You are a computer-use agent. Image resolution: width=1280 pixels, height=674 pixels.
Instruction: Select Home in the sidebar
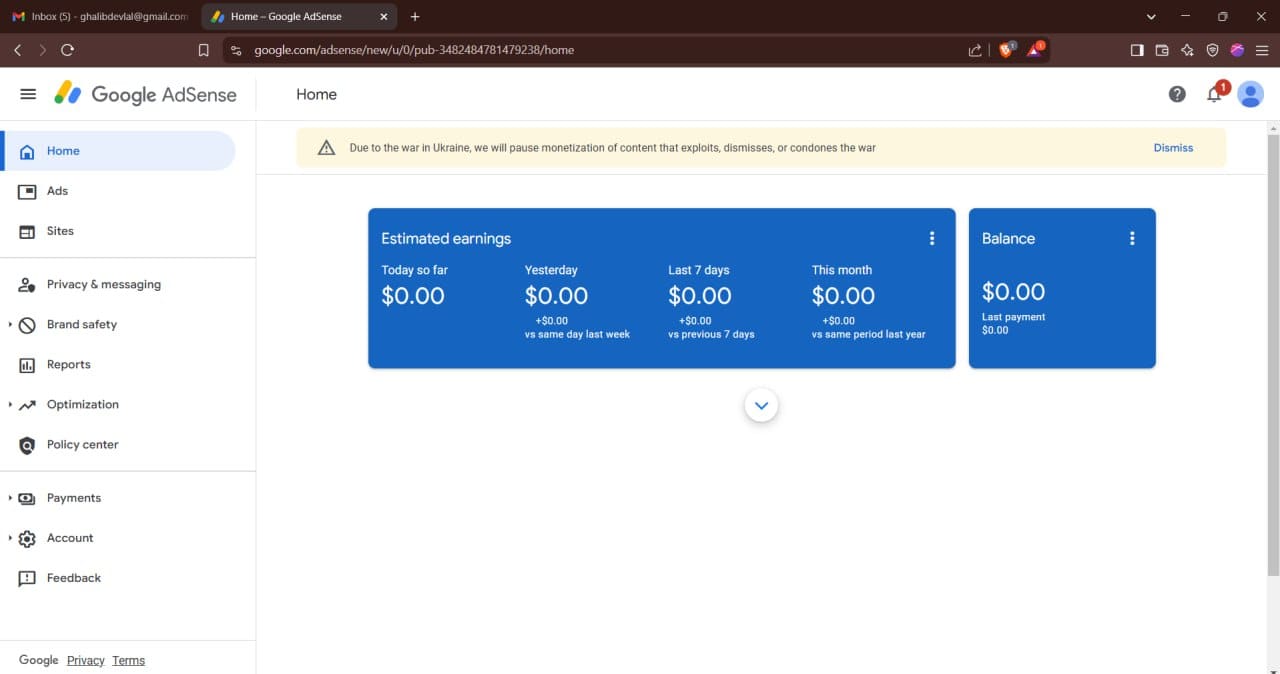118,151
